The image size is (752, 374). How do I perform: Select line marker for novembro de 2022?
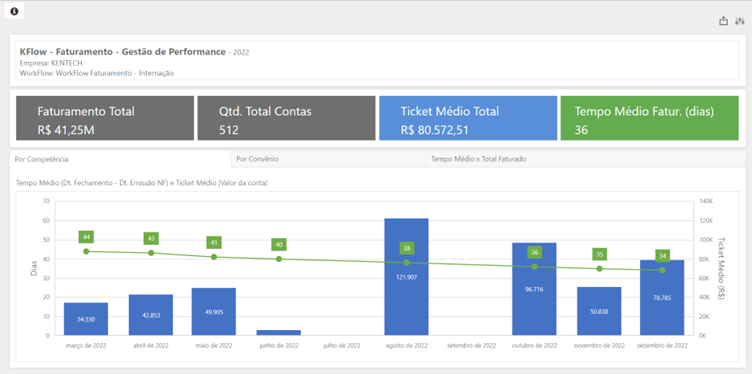tap(599, 269)
